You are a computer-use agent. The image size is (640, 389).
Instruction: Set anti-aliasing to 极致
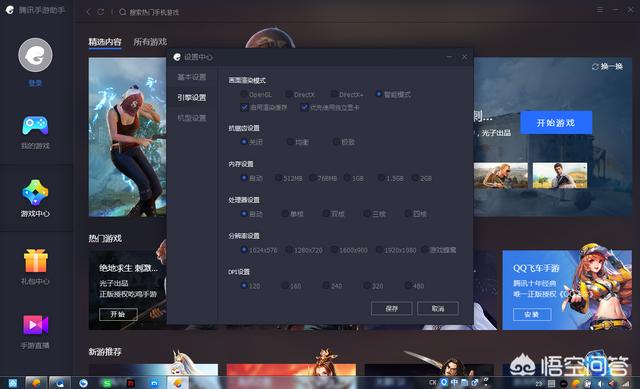tap(336, 142)
